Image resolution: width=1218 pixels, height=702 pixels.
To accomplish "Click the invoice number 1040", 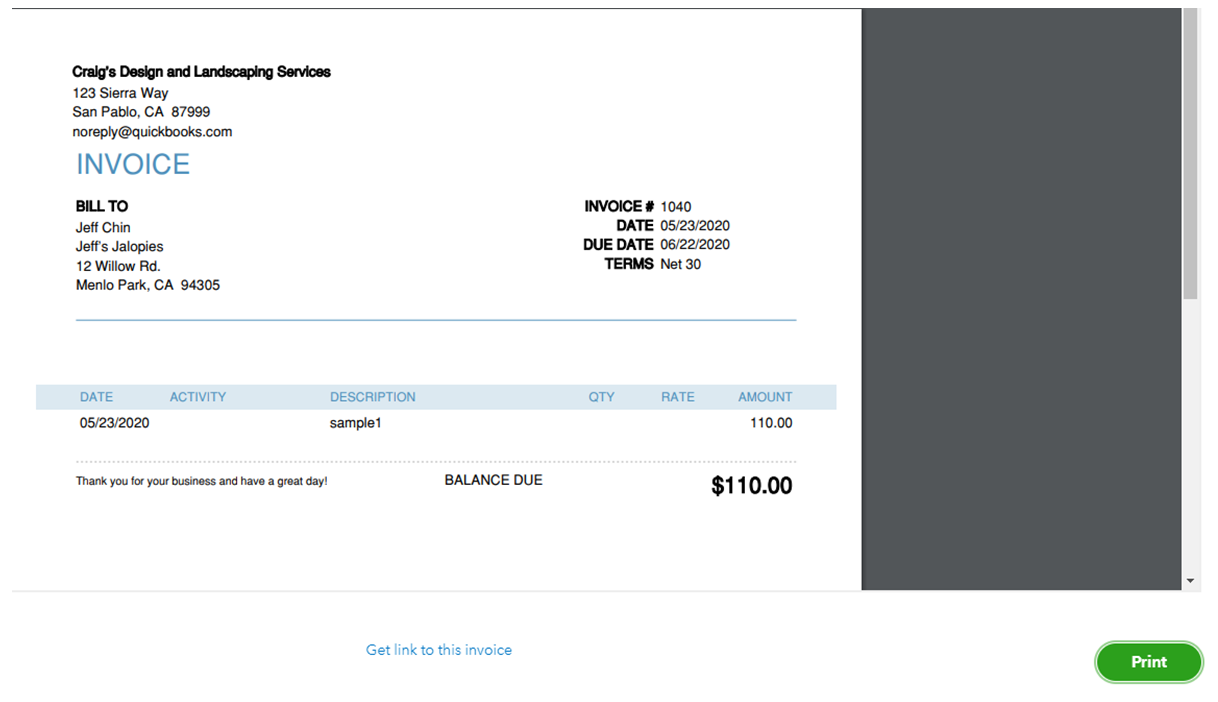I will pos(675,207).
